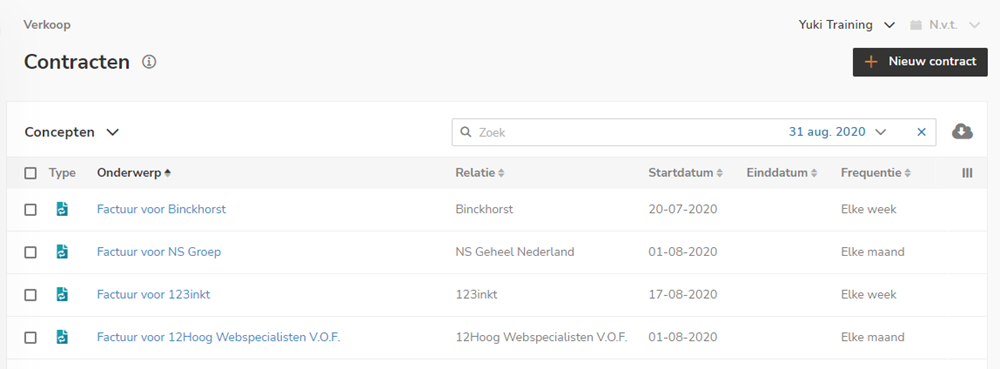Click the Binckhorst contract type icon
The width and height of the screenshot is (1000, 369).
[62, 209]
